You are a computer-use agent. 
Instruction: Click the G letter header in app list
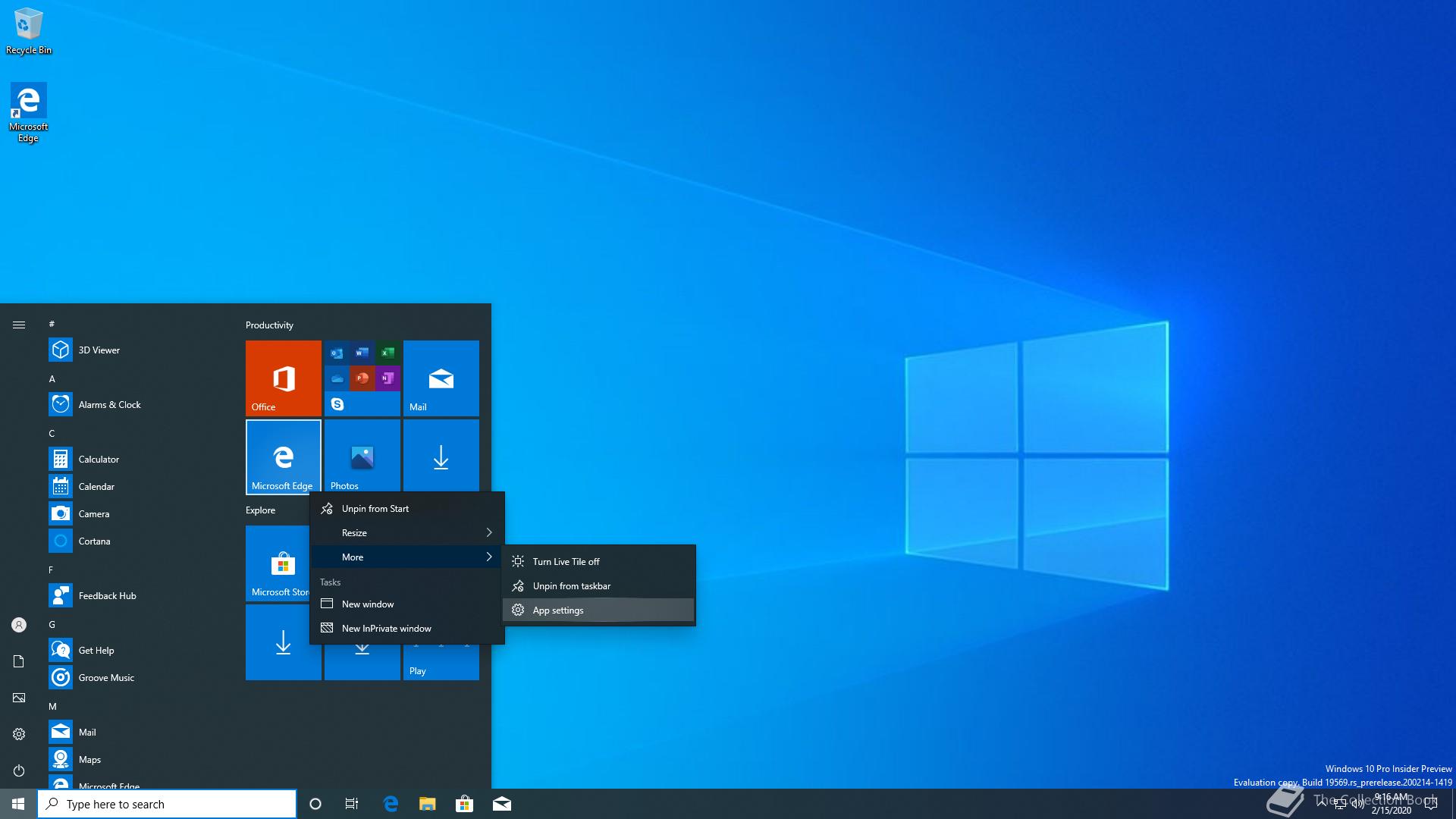tap(52, 624)
